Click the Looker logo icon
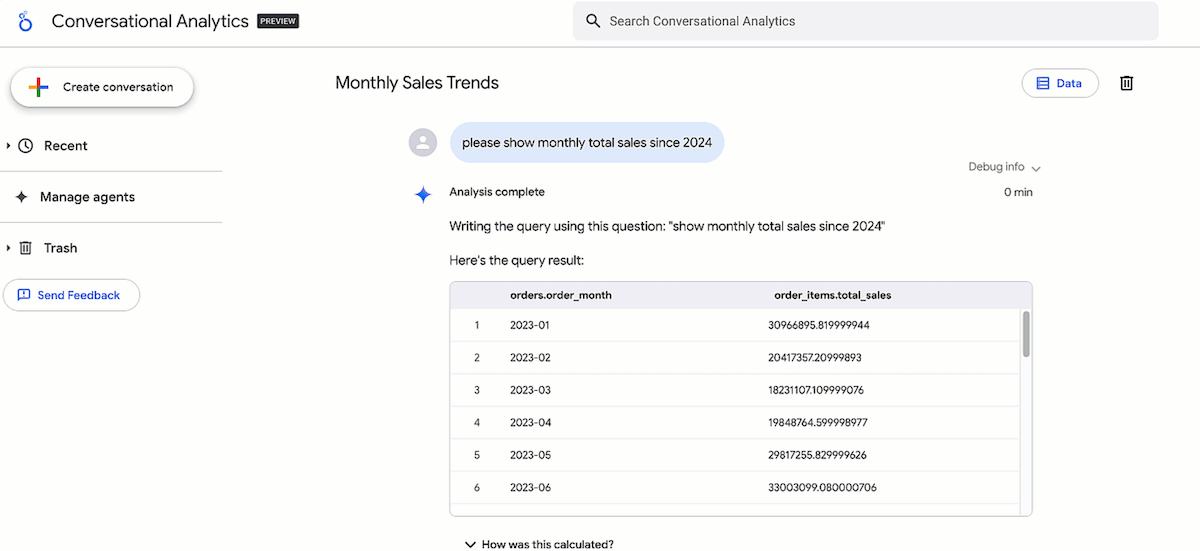This screenshot has width=1200, height=551. (26, 21)
